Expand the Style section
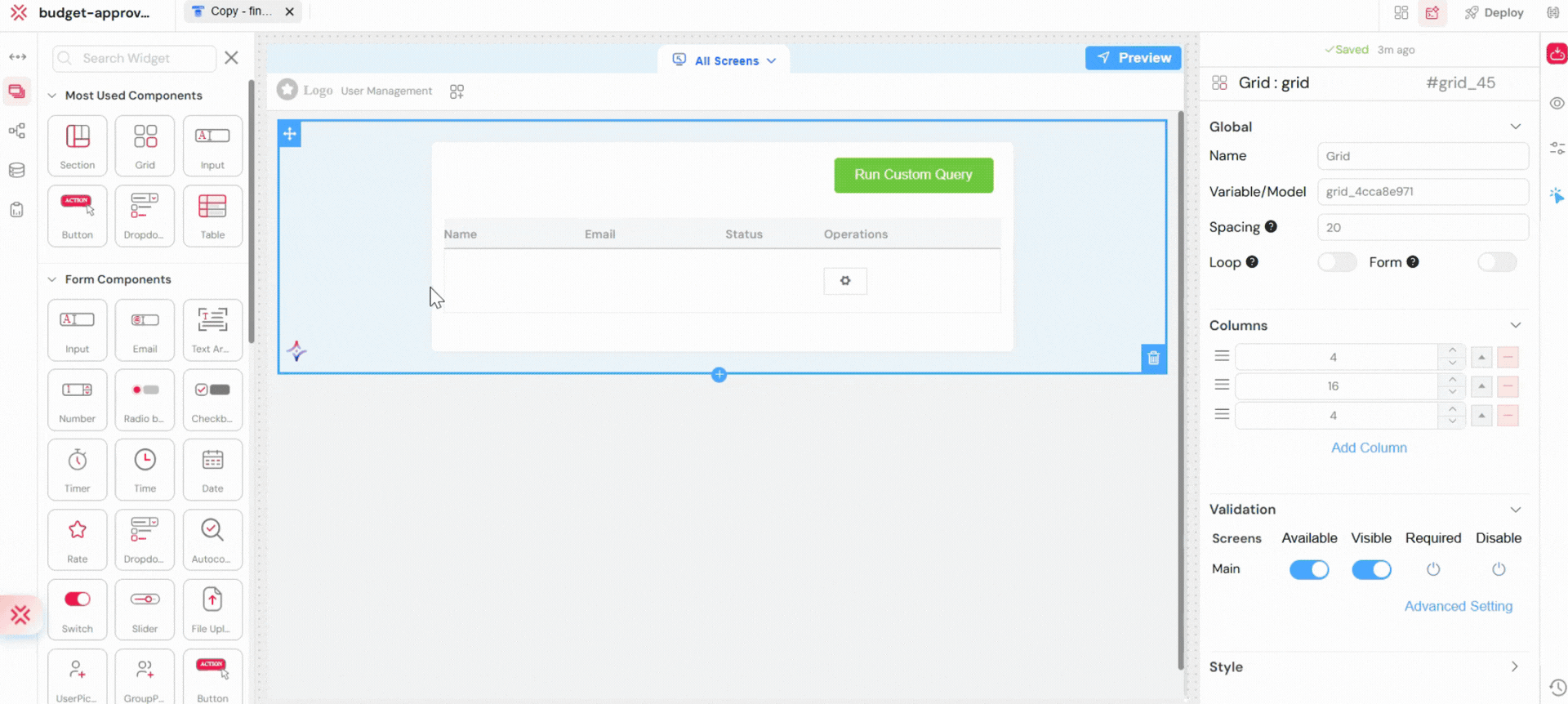Image resolution: width=1568 pixels, height=704 pixels. click(1514, 666)
